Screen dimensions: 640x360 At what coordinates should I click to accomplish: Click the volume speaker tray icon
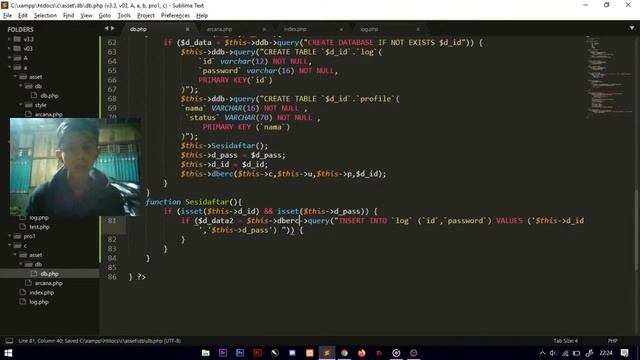(553, 353)
